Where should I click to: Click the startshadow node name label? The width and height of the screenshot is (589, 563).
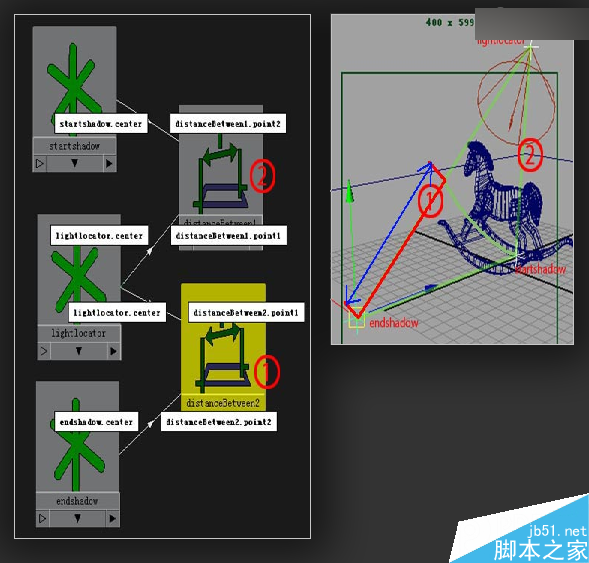pos(74,146)
